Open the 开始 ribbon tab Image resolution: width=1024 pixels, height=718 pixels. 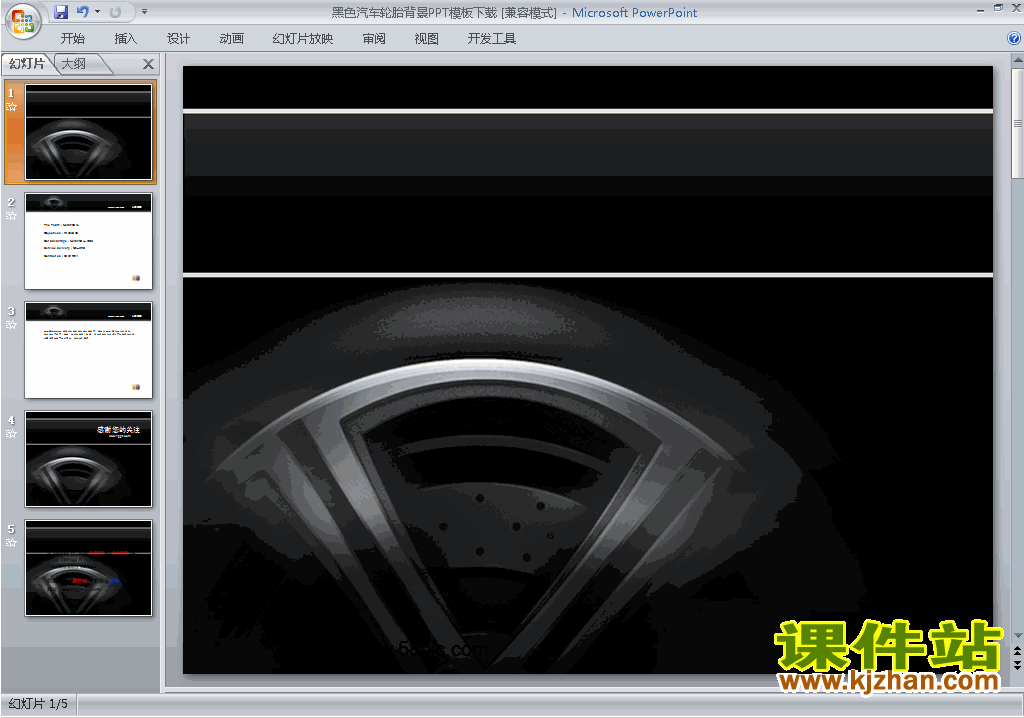72,39
